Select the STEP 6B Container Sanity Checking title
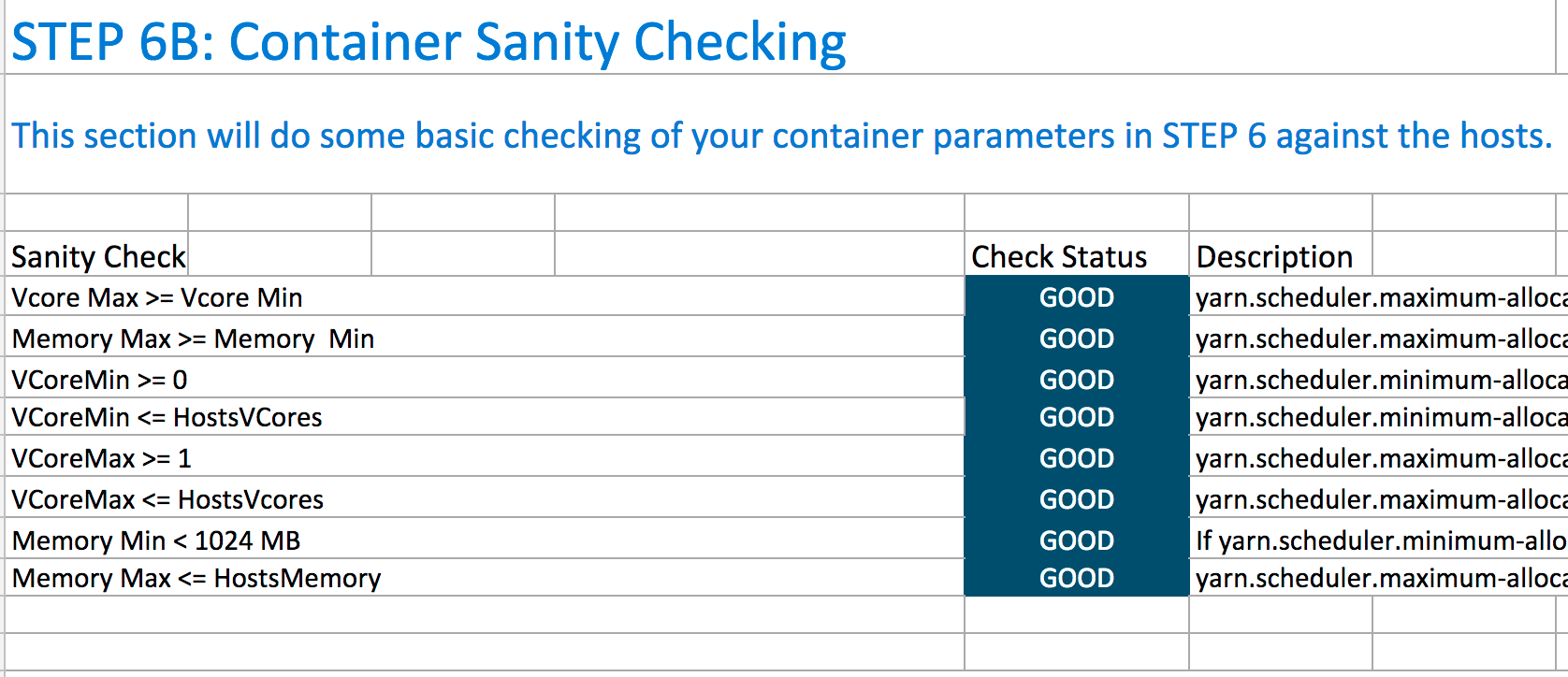 [428, 42]
